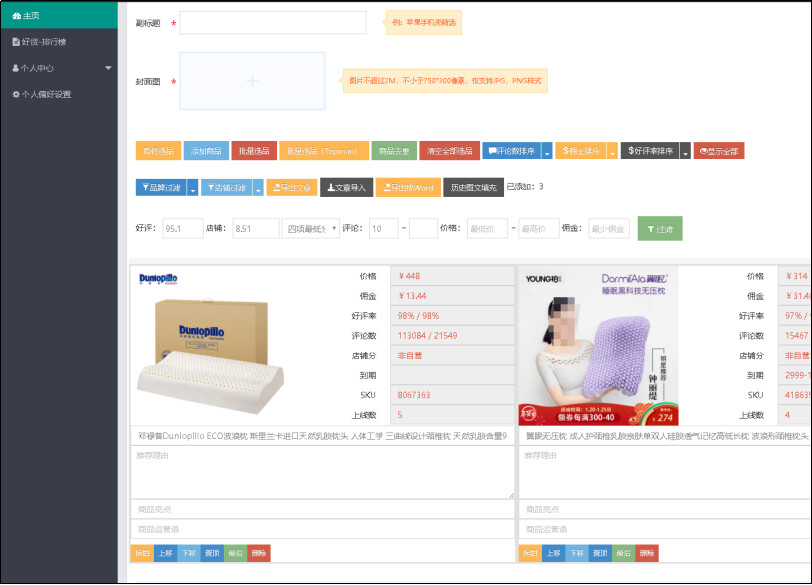Sort with the 好评率排序 button
The image size is (812, 585).
point(650,151)
